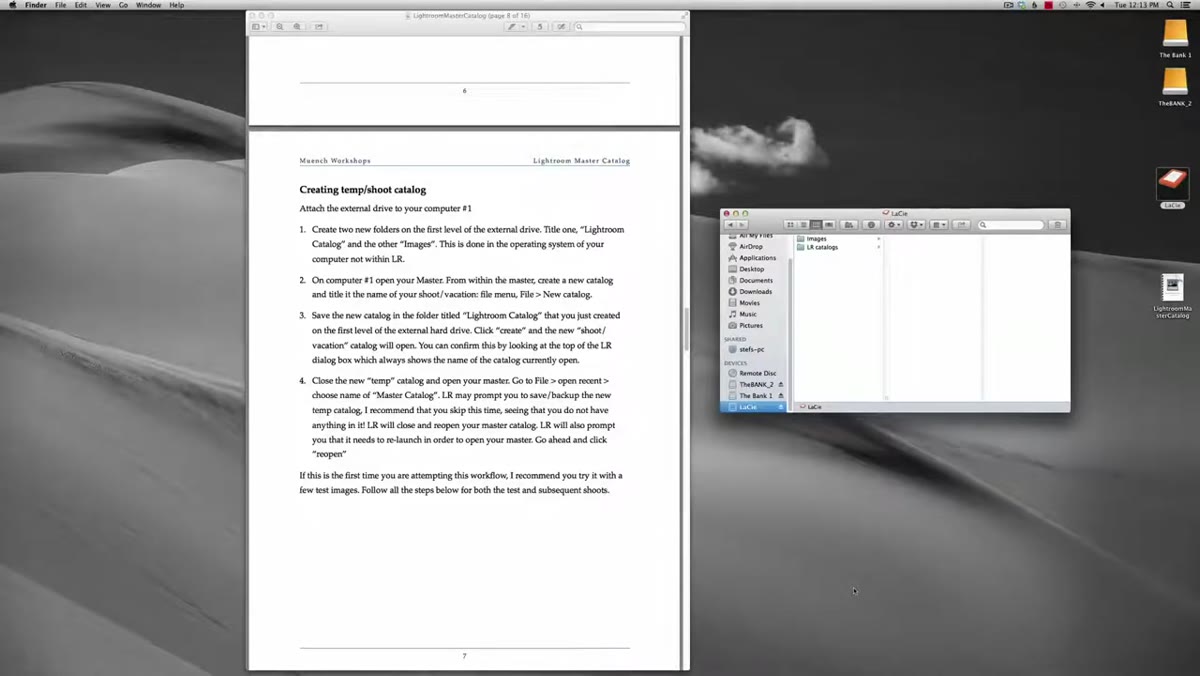Open the Help menu
This screenshot has width=1200, height=676.
pos(176,5)
